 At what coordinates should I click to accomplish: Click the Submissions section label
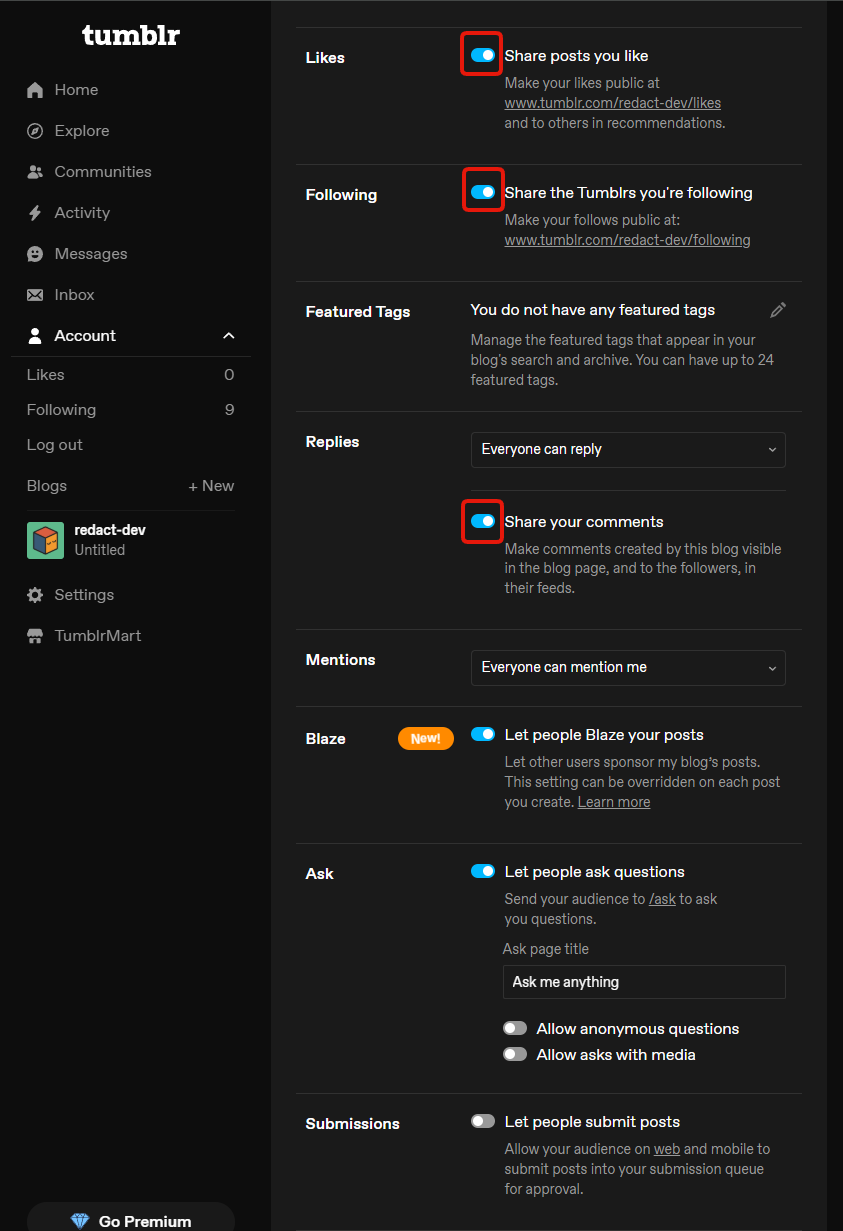[x=352, y=1124]
